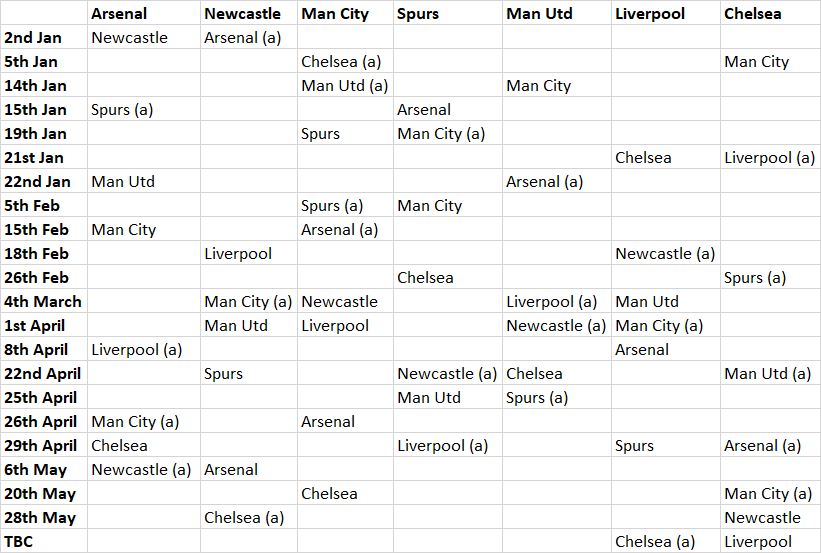Select the 2nd Jan row label
Image resolution: width=821 pixels, height=553 pixels.
[x=44, y=38]
